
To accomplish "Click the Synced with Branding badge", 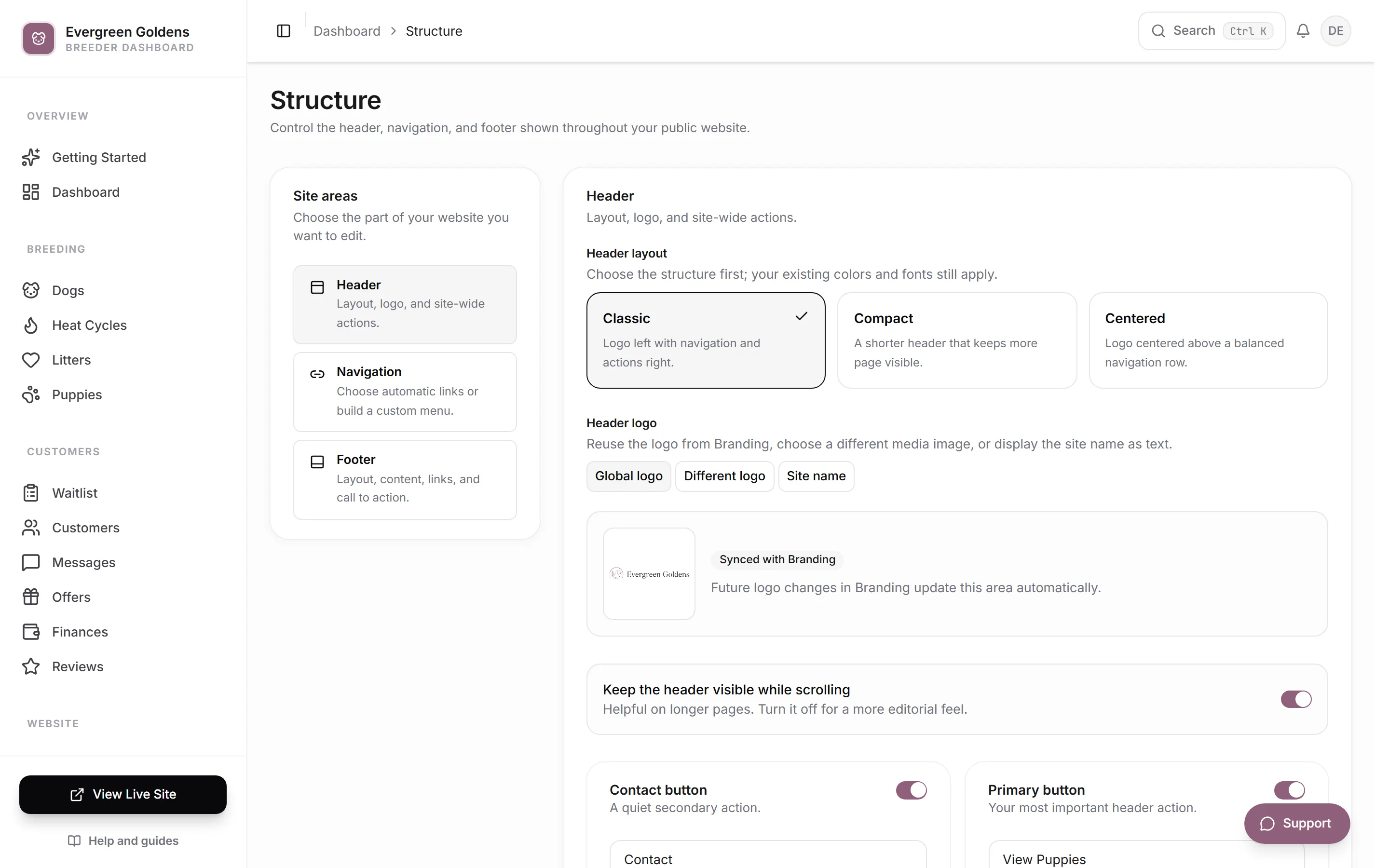I will 777,560.
